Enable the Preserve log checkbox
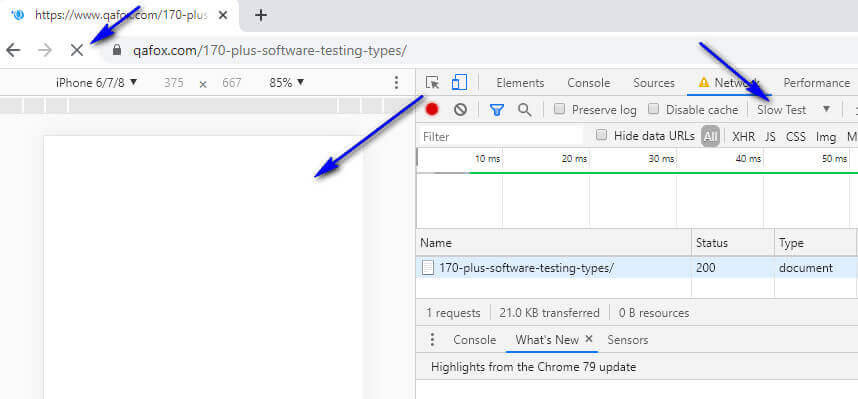 [559, 109]
